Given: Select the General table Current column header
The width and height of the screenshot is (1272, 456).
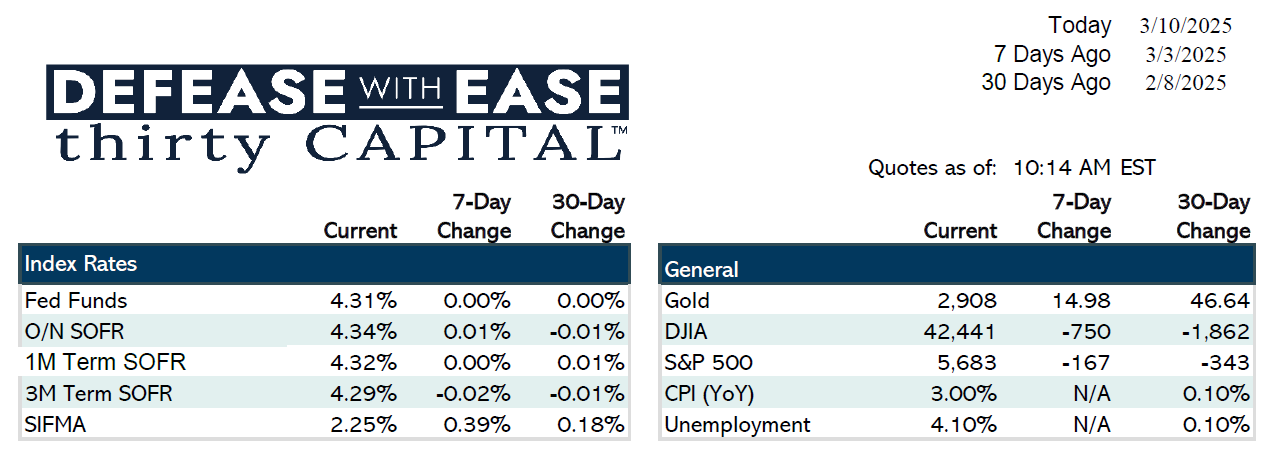Looking at the screenshot, I should tap(961, 231).
